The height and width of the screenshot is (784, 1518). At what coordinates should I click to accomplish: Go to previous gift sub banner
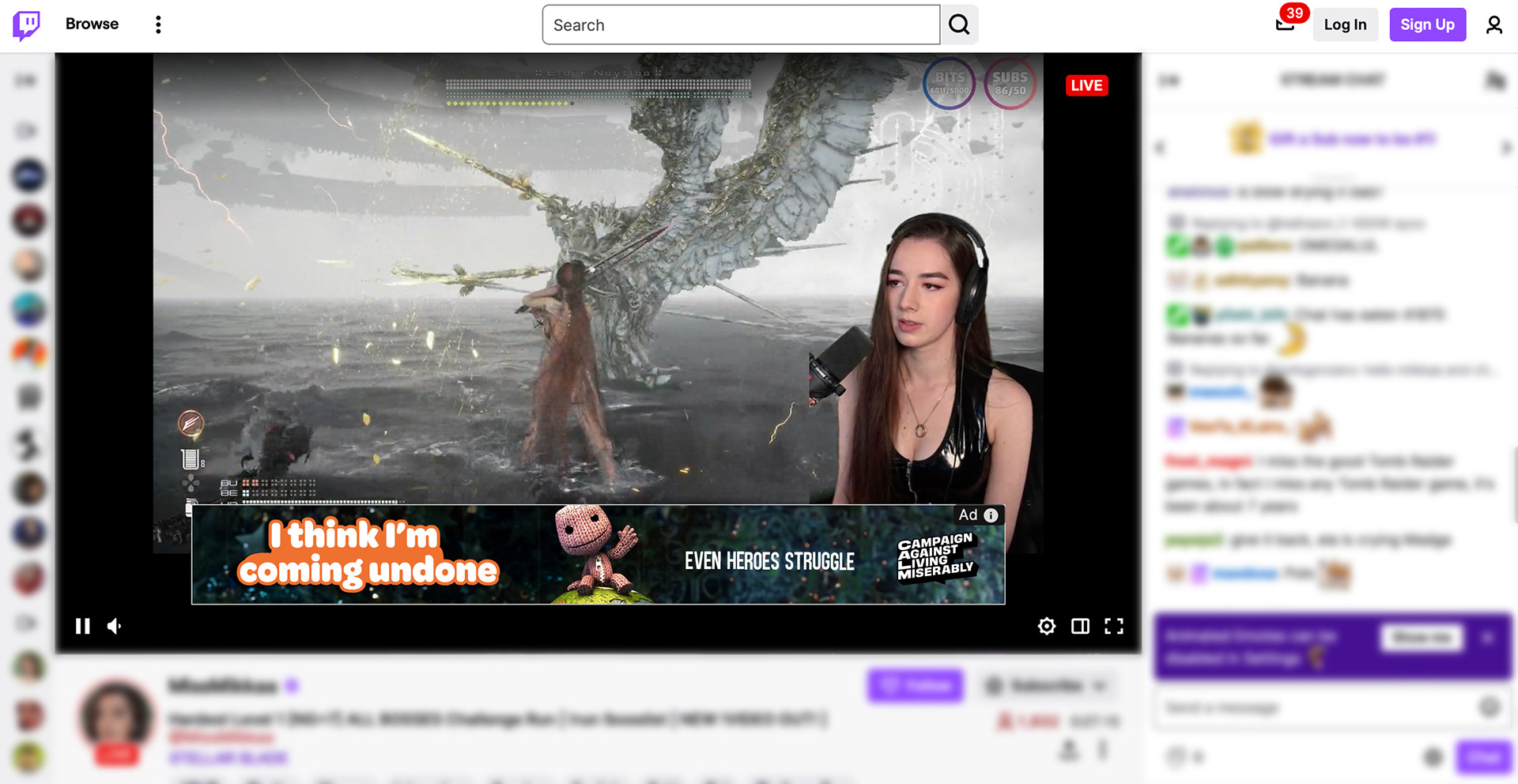coord(1161,147)
